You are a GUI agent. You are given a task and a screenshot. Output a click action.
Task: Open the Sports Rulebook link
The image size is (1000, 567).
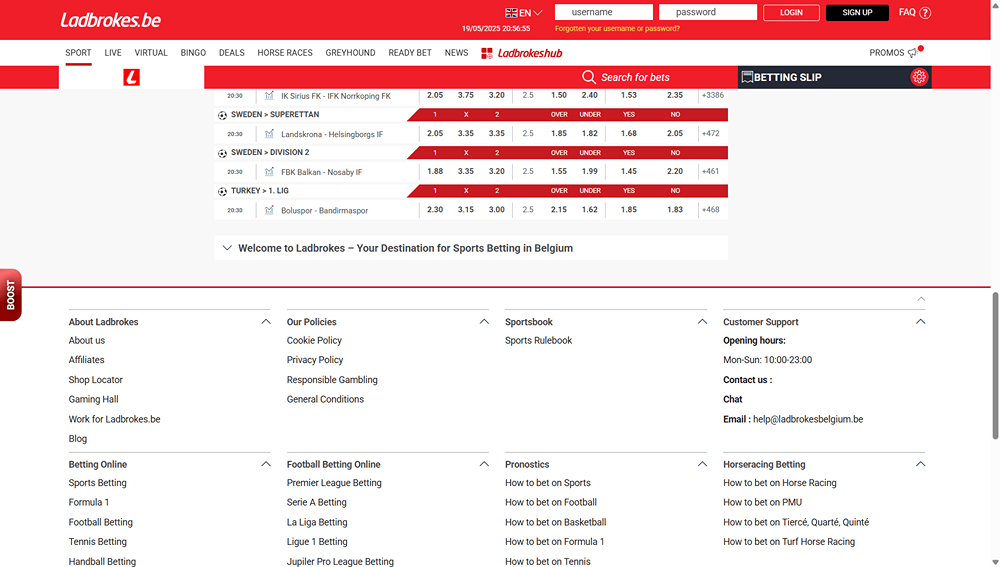539,341
